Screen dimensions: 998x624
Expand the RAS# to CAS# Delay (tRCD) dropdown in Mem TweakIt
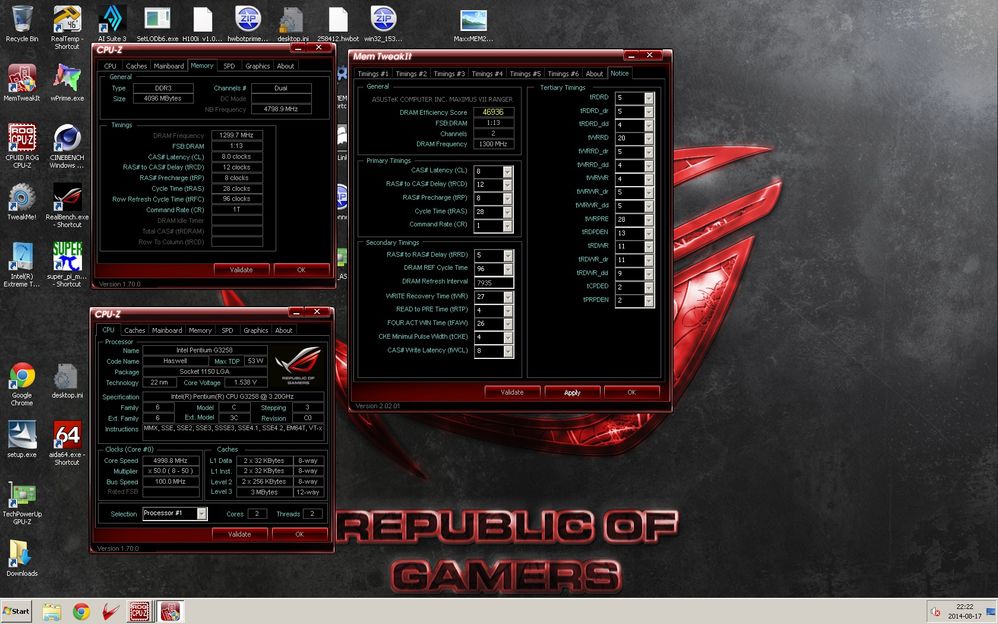pyautogui.click(x=507, y=185)
